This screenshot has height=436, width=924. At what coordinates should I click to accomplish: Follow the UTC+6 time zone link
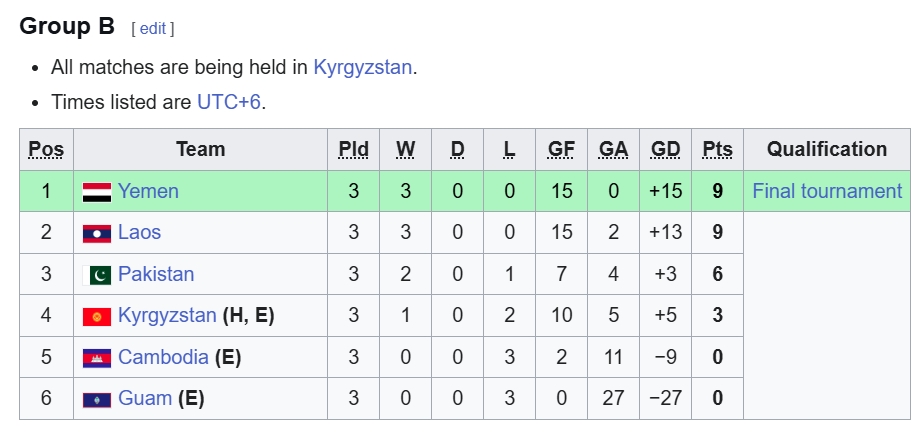click(230, 102)
